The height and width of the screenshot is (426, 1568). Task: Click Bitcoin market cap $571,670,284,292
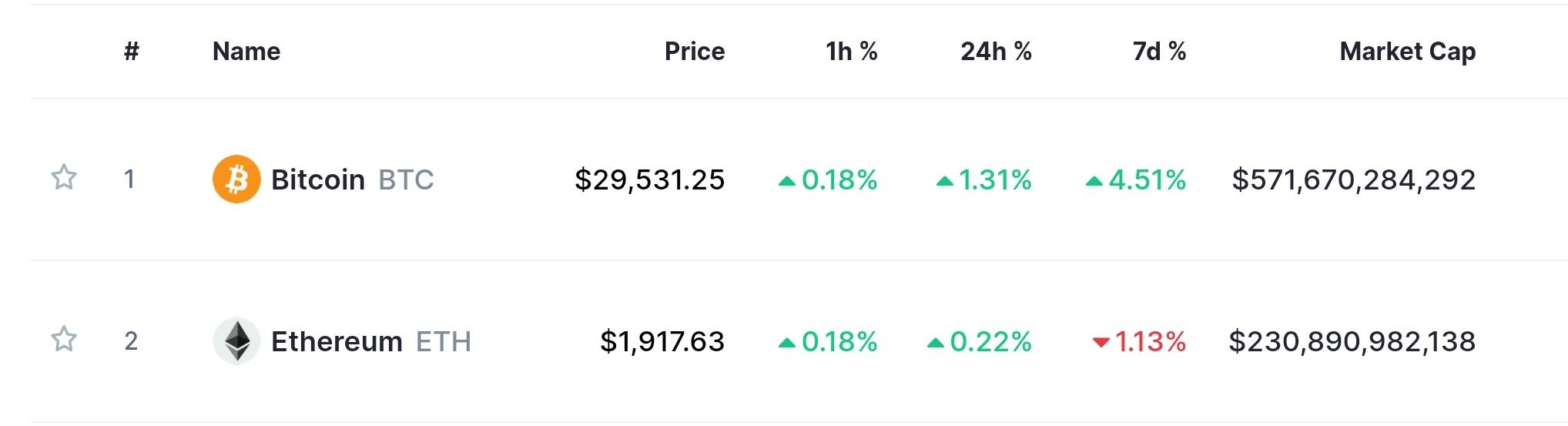(x=1354, y=179)
